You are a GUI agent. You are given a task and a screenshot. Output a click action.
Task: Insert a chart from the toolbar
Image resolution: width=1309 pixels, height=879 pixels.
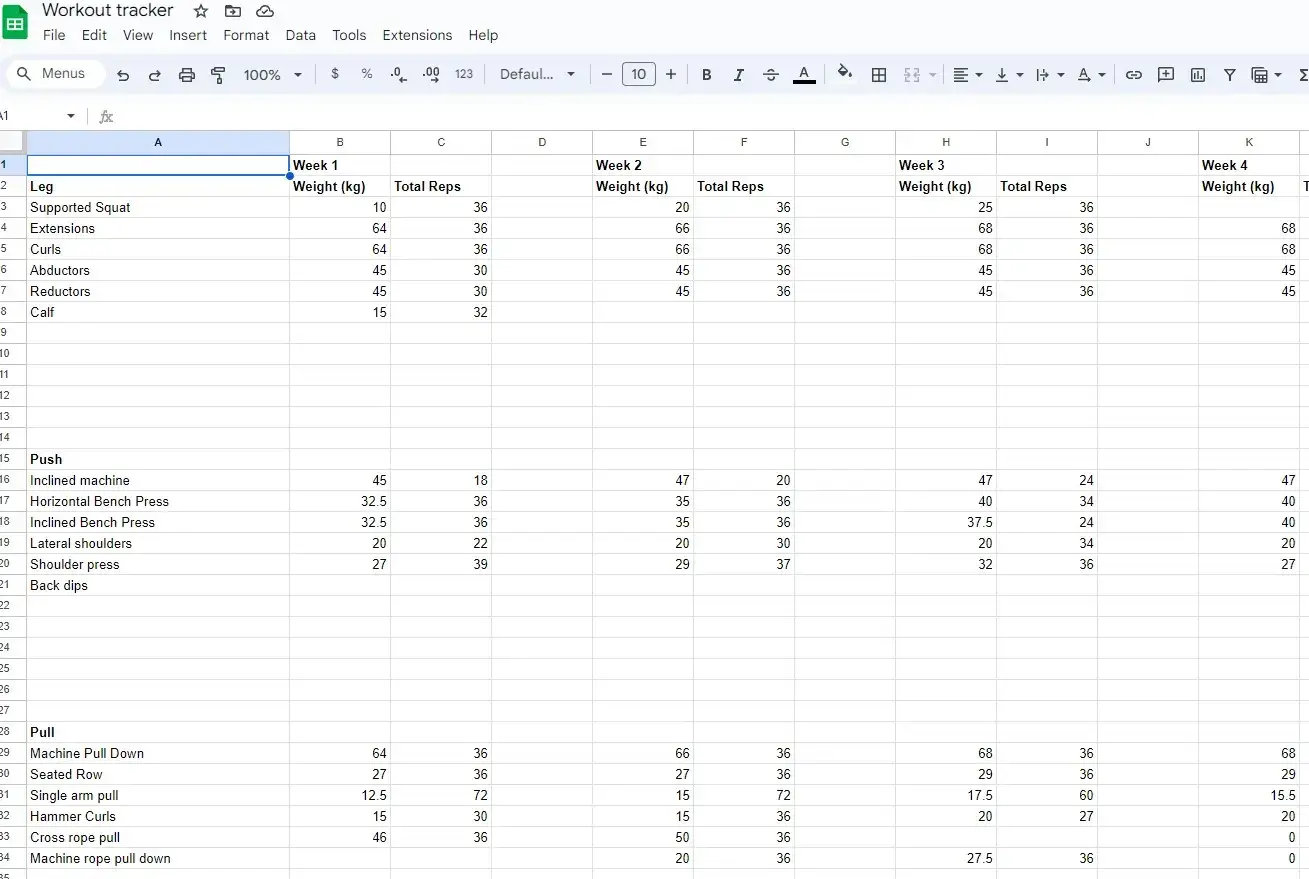pyautogui.click(x=1197, y=75)
